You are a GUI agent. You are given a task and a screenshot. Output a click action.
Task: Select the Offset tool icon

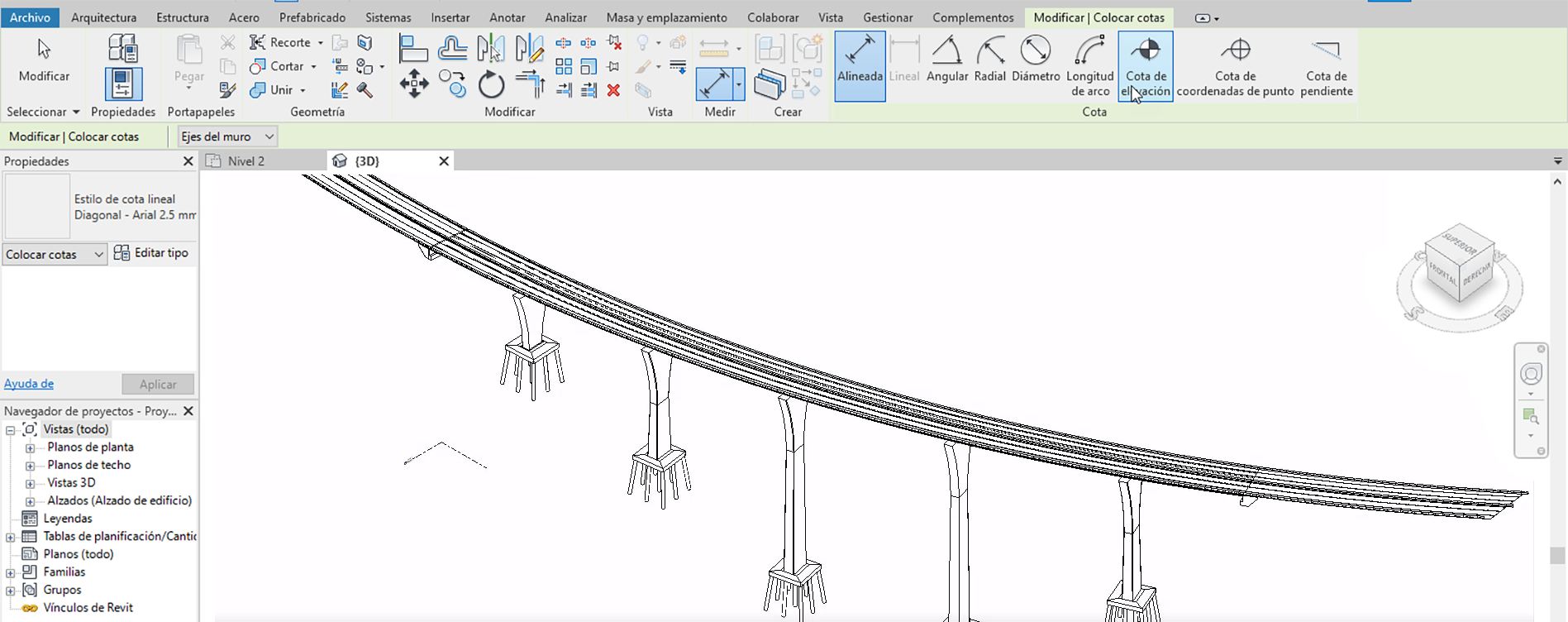tap(452, 49)
